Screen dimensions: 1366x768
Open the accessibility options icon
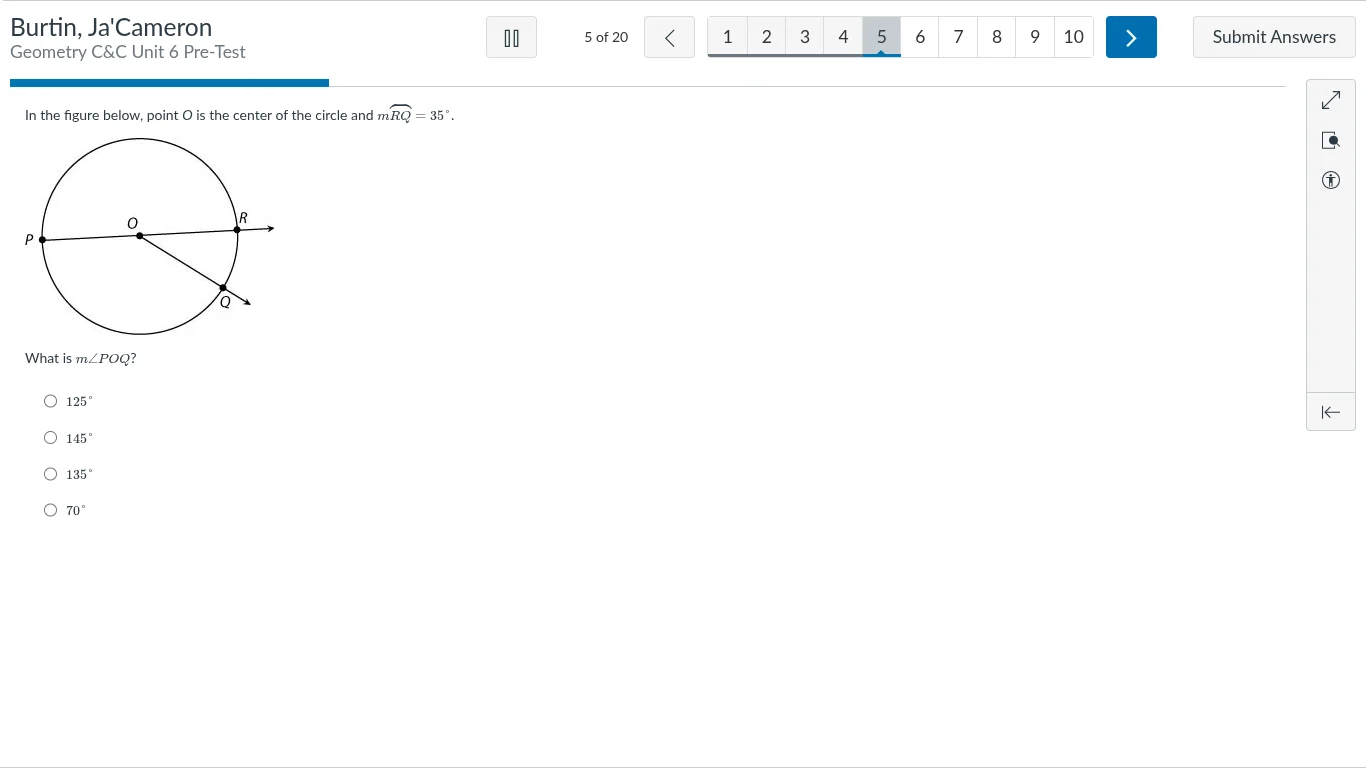[1330, 181]
